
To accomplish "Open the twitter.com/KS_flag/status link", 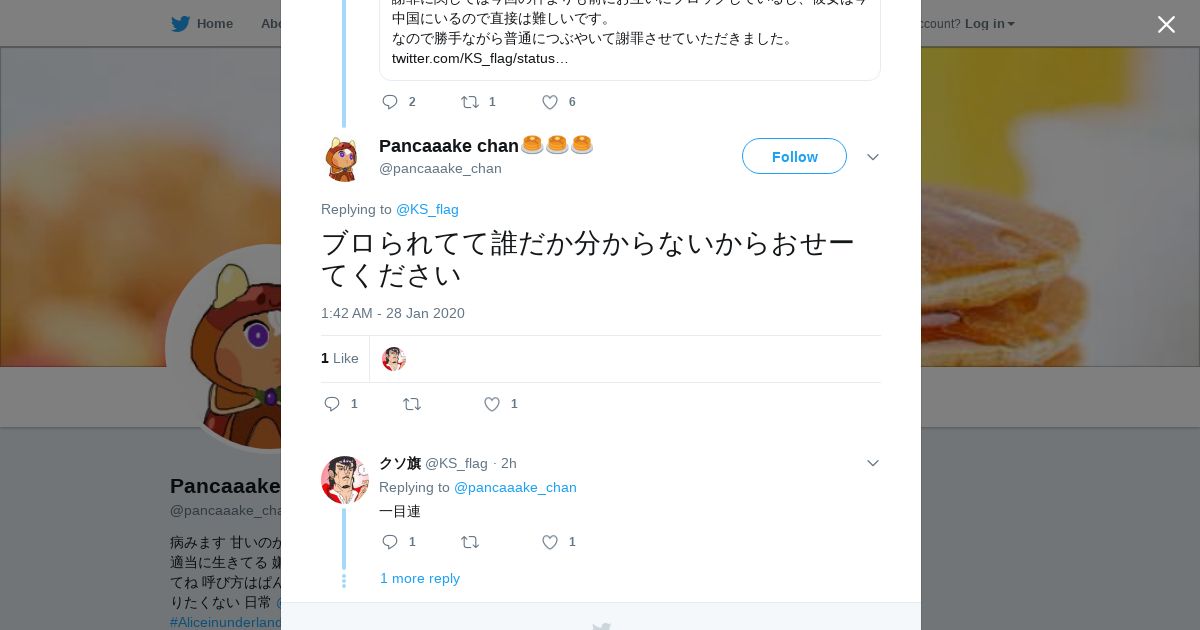I will coord(480,58).
